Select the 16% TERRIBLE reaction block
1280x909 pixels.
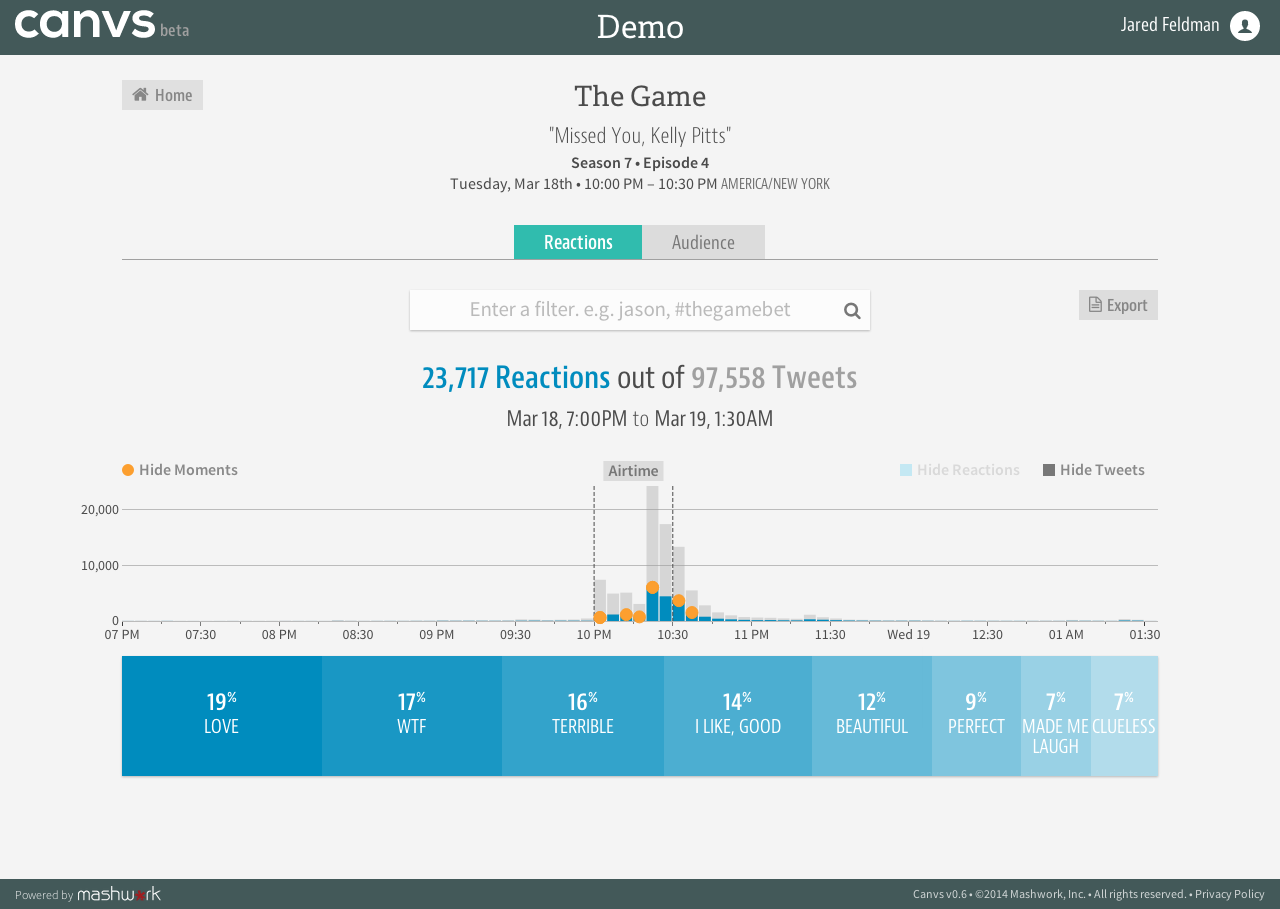pos(583,716)
